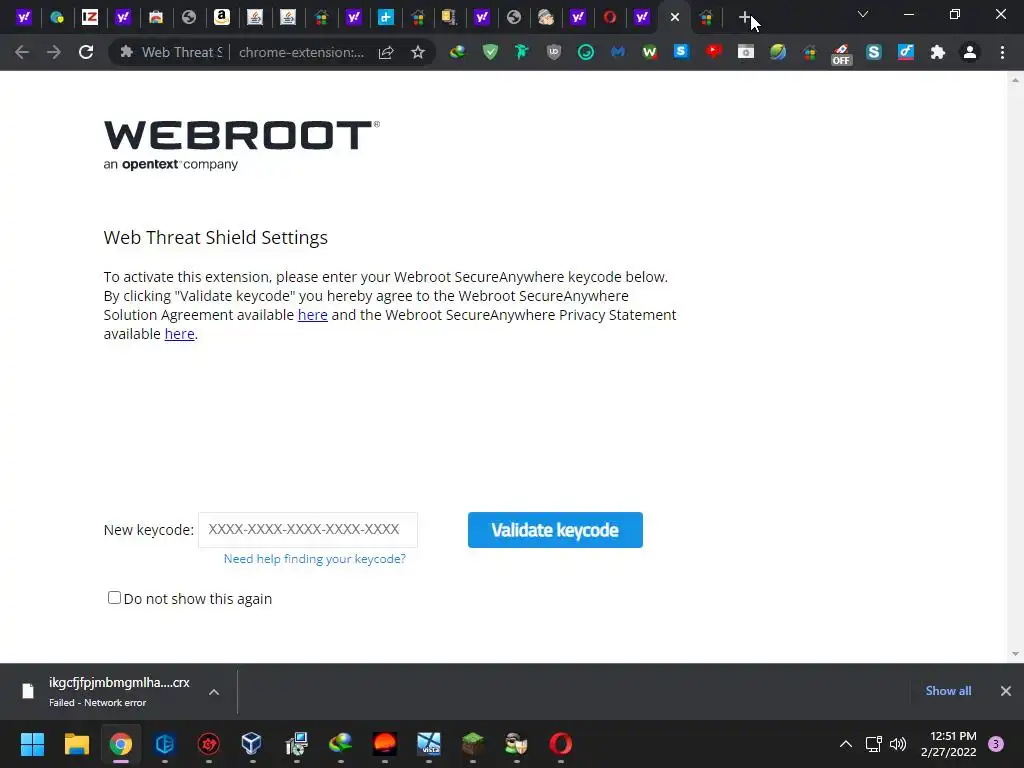
Task: Open the Windows Start menu
Action: (x=32, y=744)
